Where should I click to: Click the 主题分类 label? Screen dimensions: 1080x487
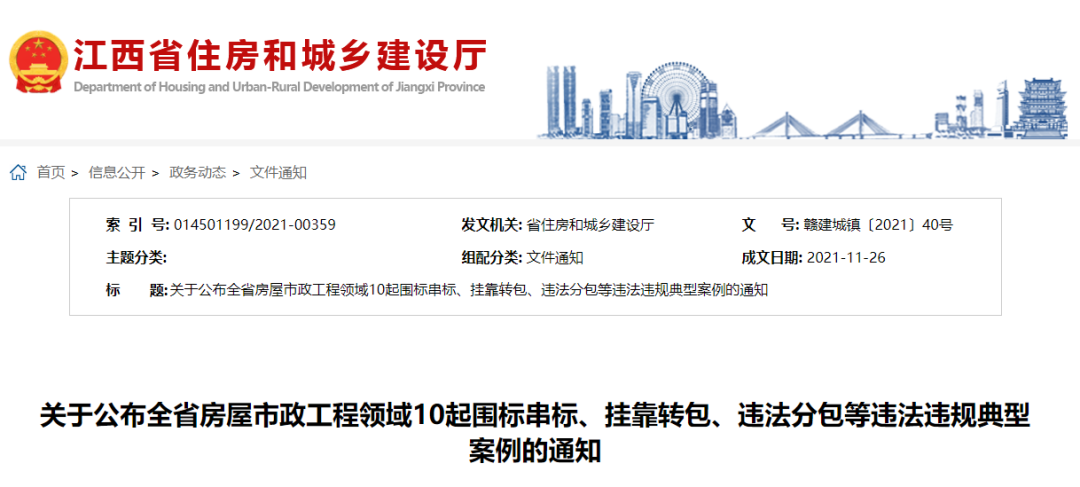point(136,258)
